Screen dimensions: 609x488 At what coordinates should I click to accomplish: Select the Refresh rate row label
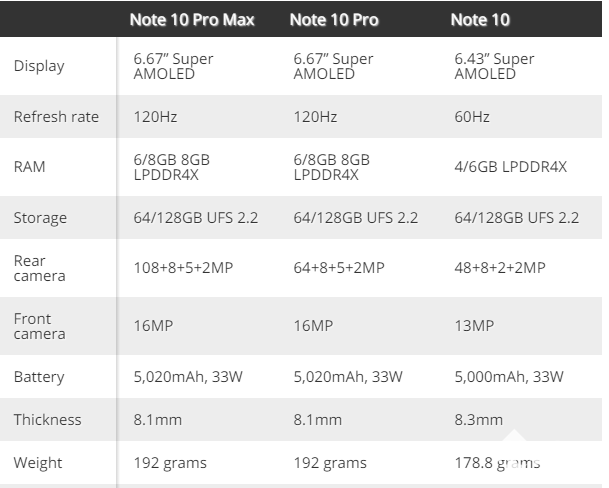56,117
